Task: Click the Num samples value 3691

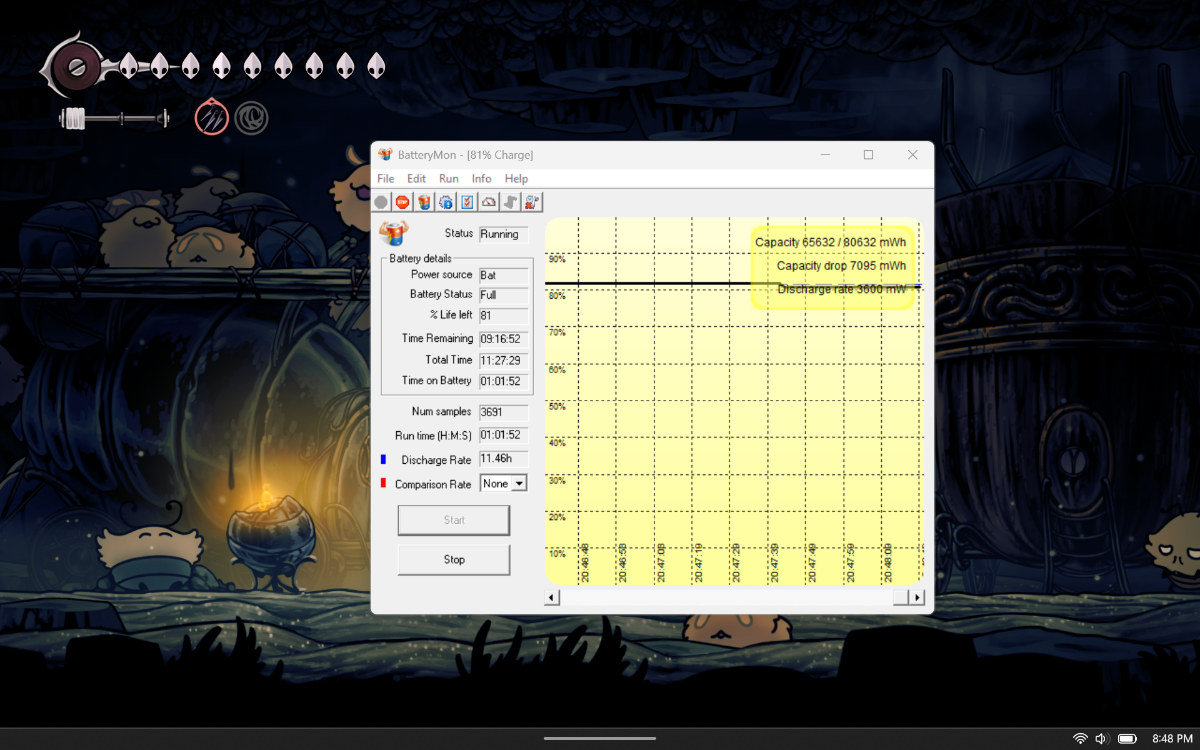Action: (503, 412)
